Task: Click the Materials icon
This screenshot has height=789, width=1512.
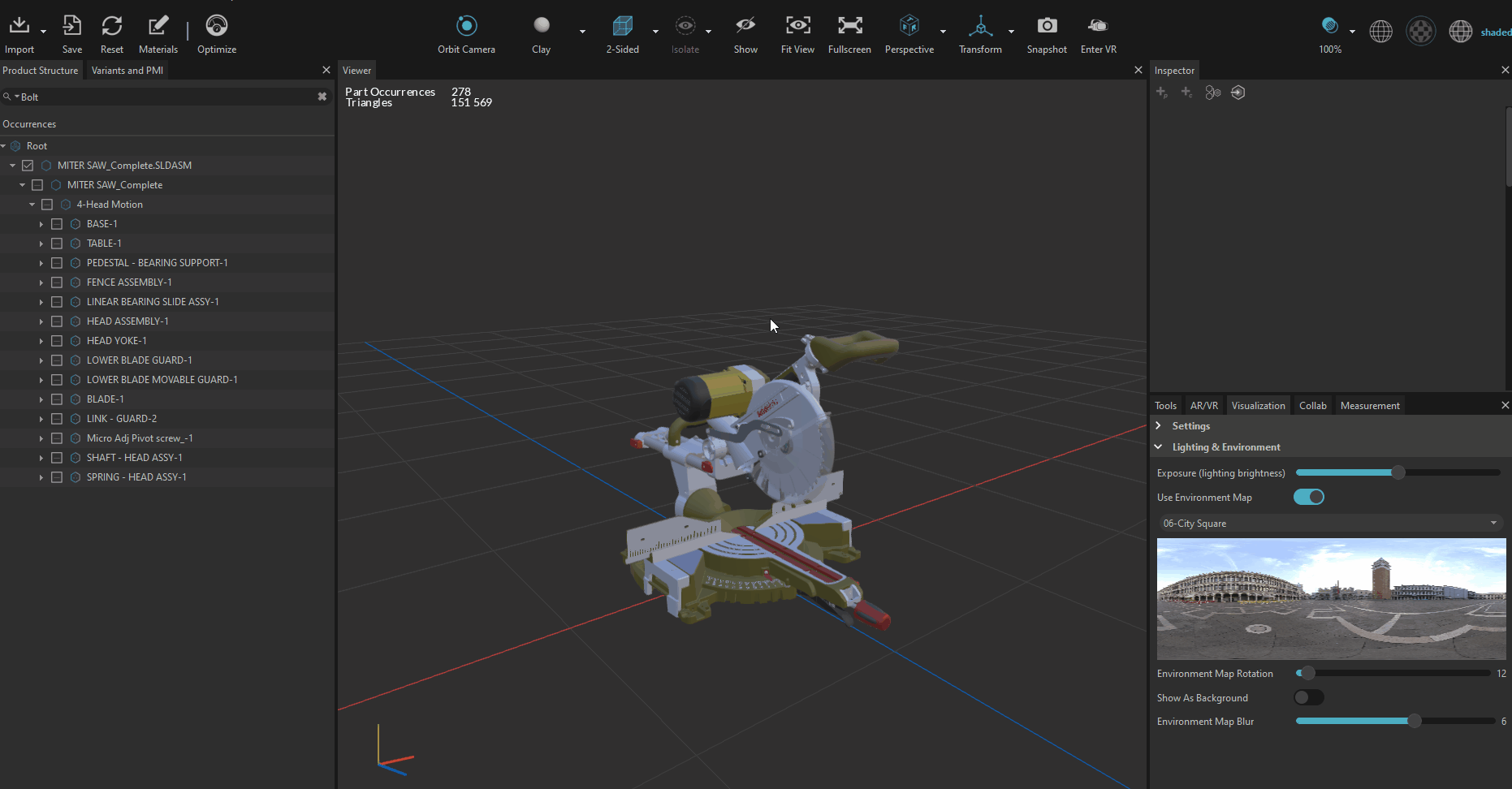Action: pos(158,27)
